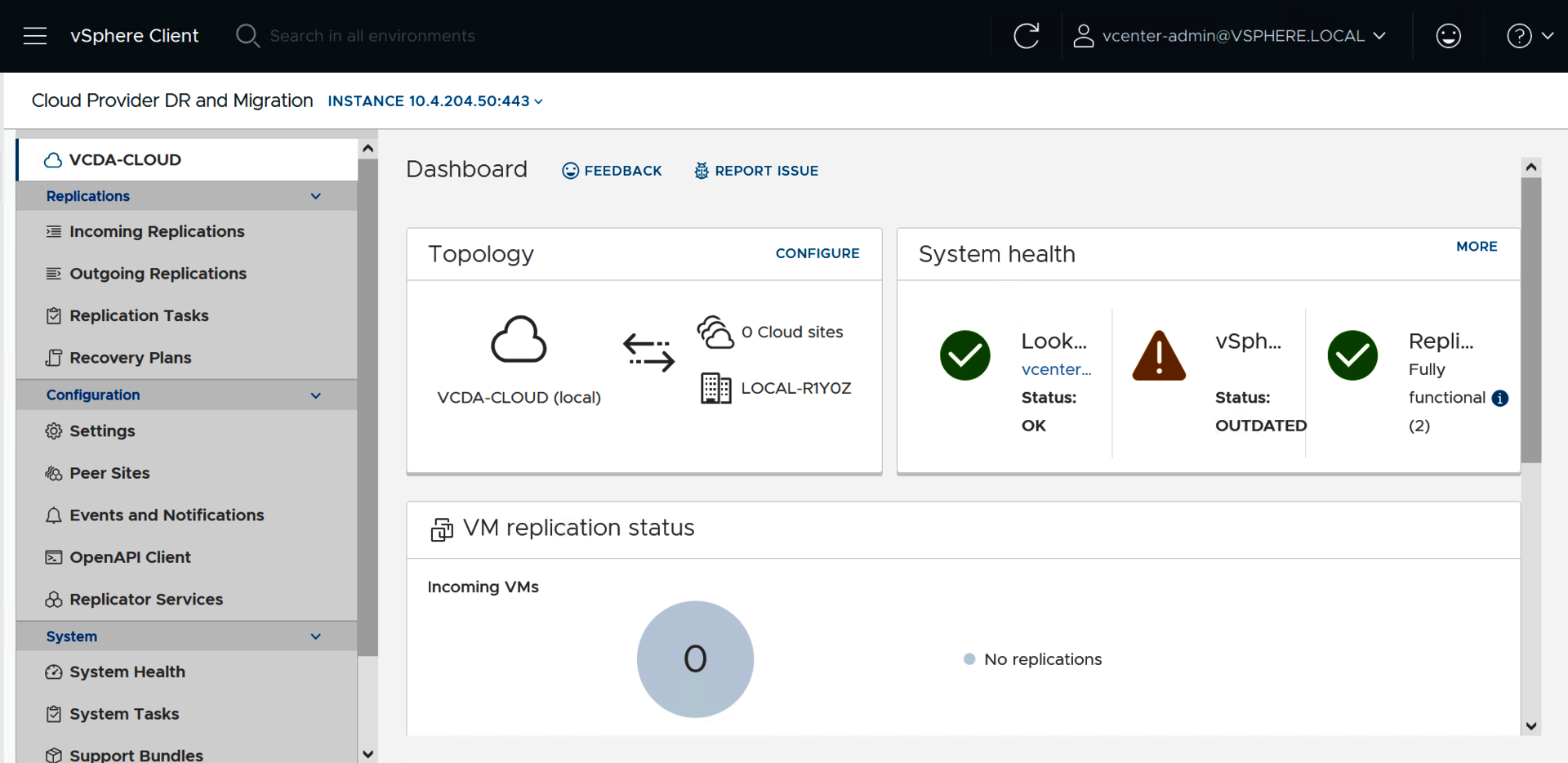Click the bidirectional arrows icon in Topology

coord(648,352)
